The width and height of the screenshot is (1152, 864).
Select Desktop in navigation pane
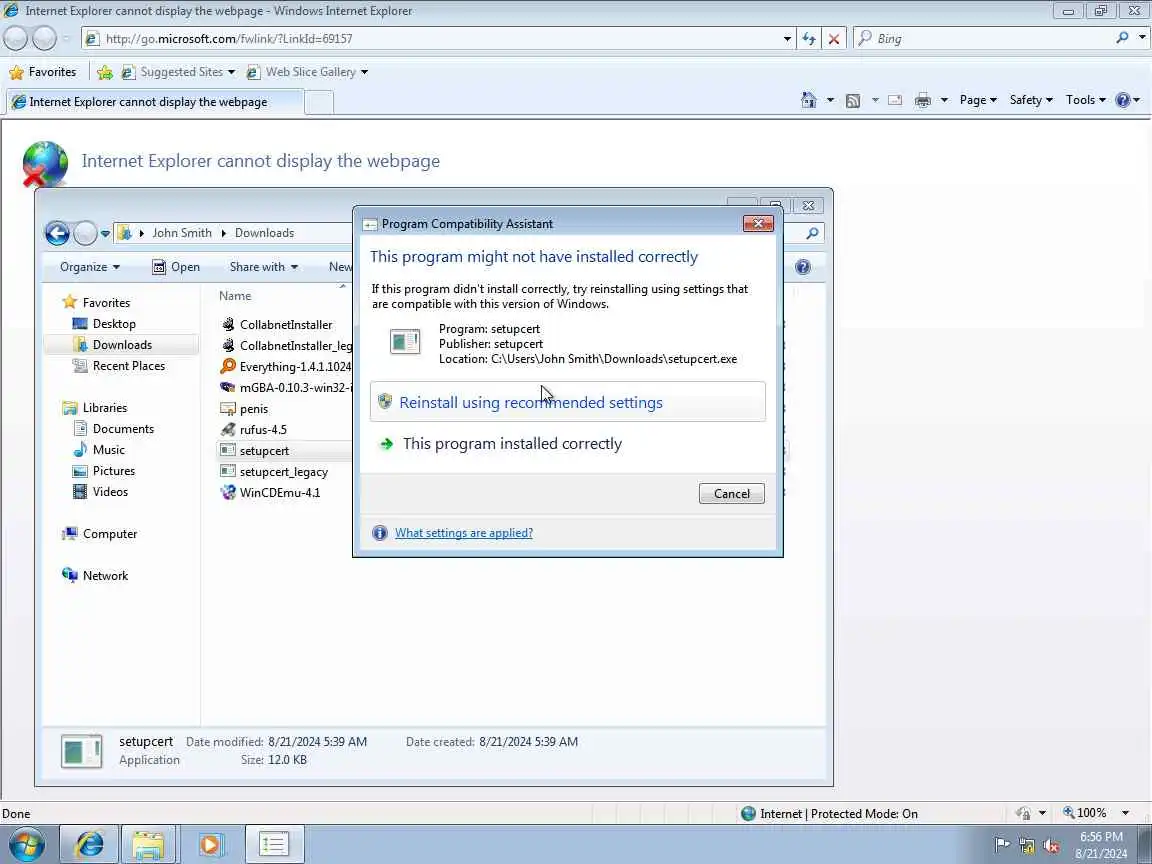(114, 324)
